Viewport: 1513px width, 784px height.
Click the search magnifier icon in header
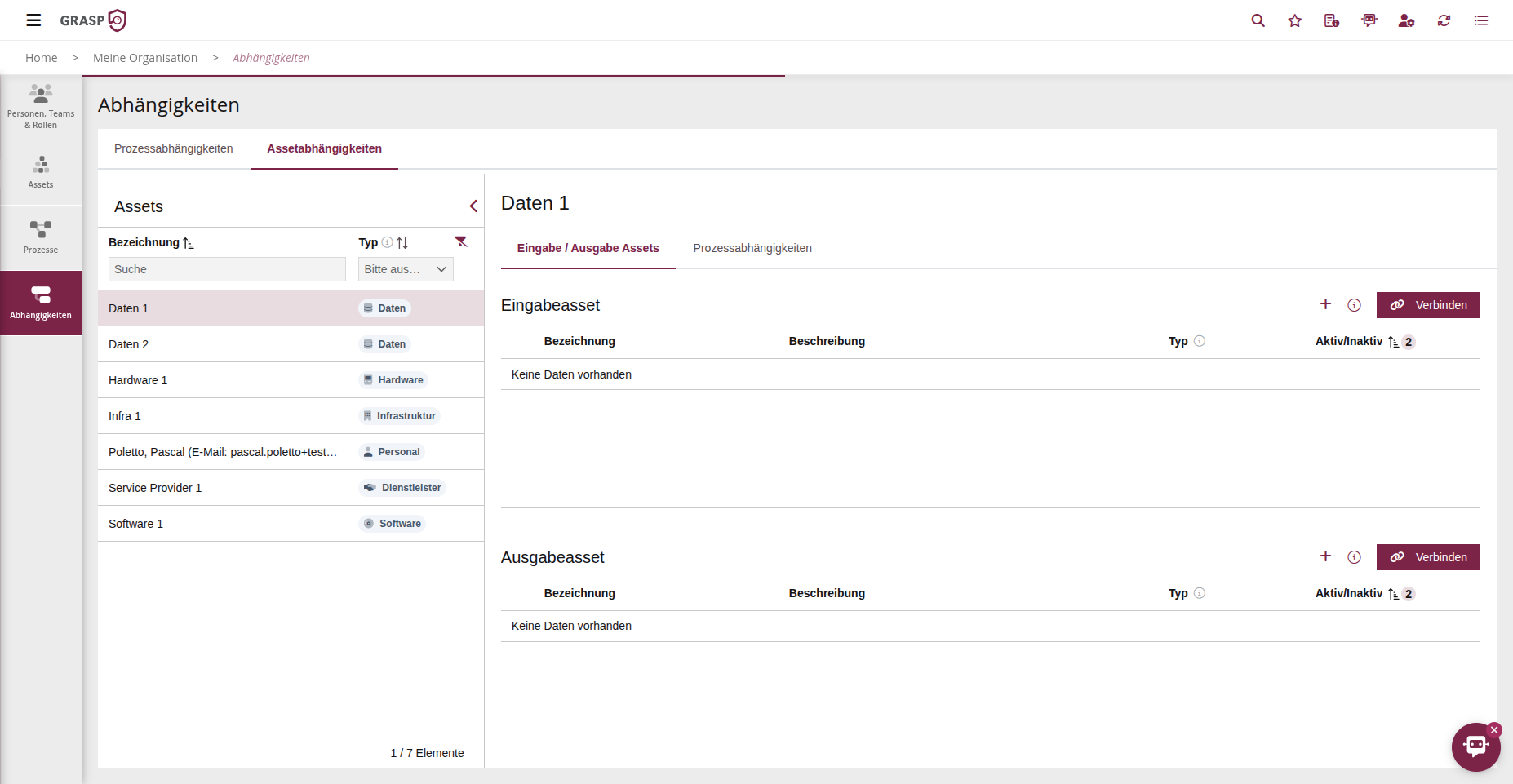pyautogui.click(x=1258, y=20)
